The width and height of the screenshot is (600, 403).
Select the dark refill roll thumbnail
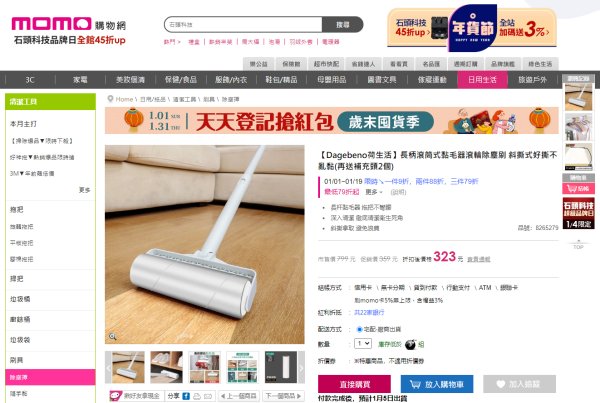(280, 367)
